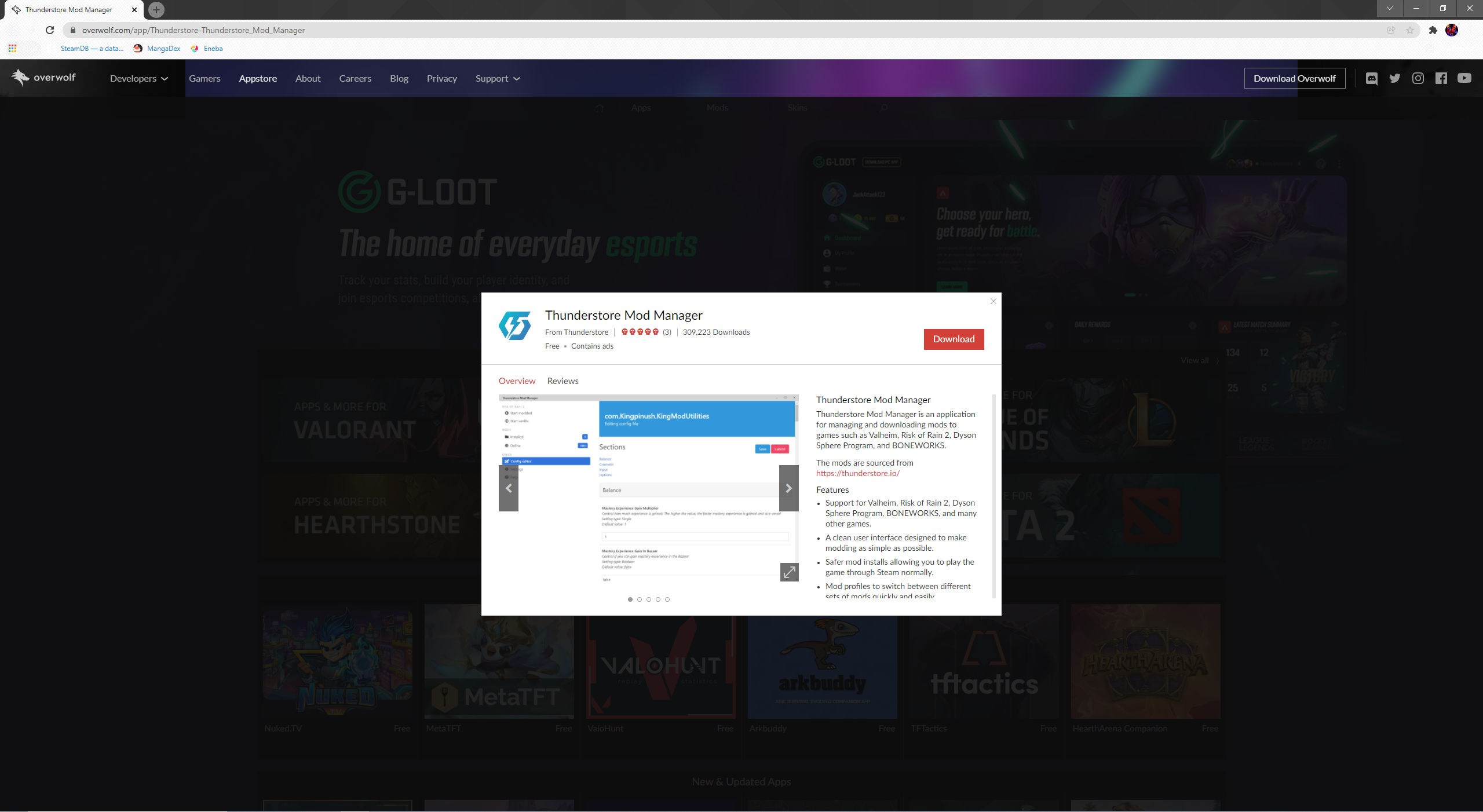Click the red Download button

(954, 339)
